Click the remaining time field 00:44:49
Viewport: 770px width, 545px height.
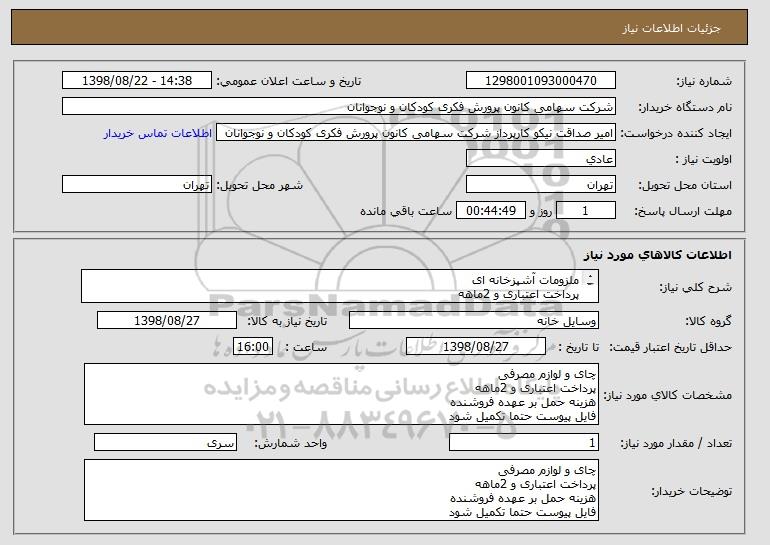(491, 211)
